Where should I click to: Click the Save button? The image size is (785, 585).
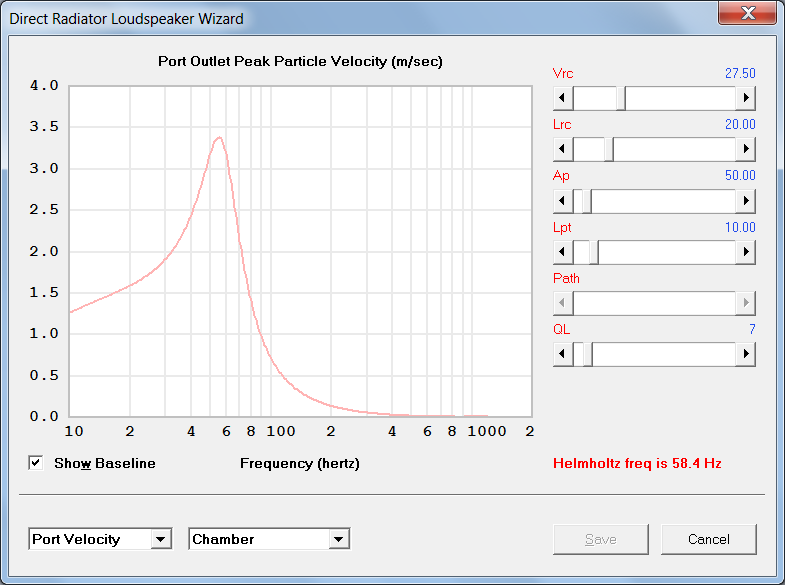(x=601, y=539)
